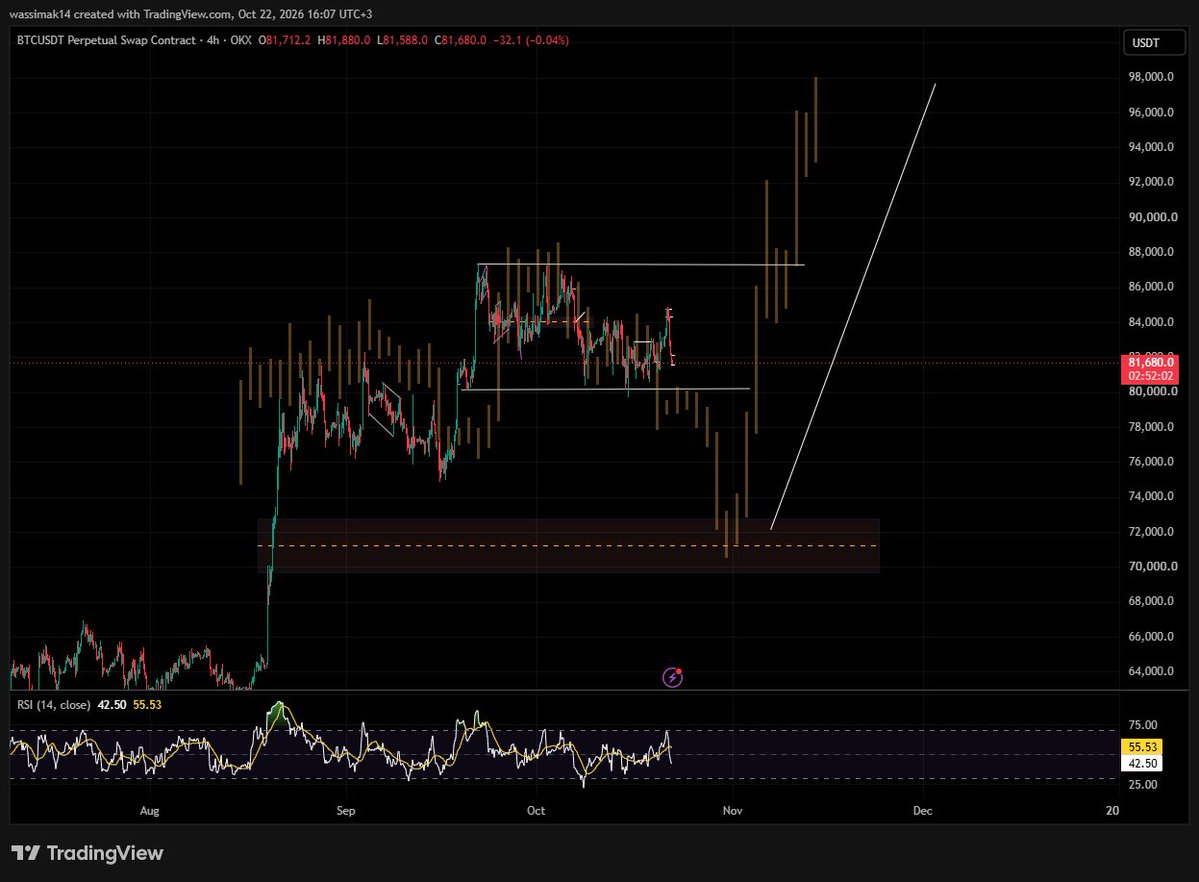Click the 76,000.0 price axis label
Screen dimensions: 1199x882
1151,461
